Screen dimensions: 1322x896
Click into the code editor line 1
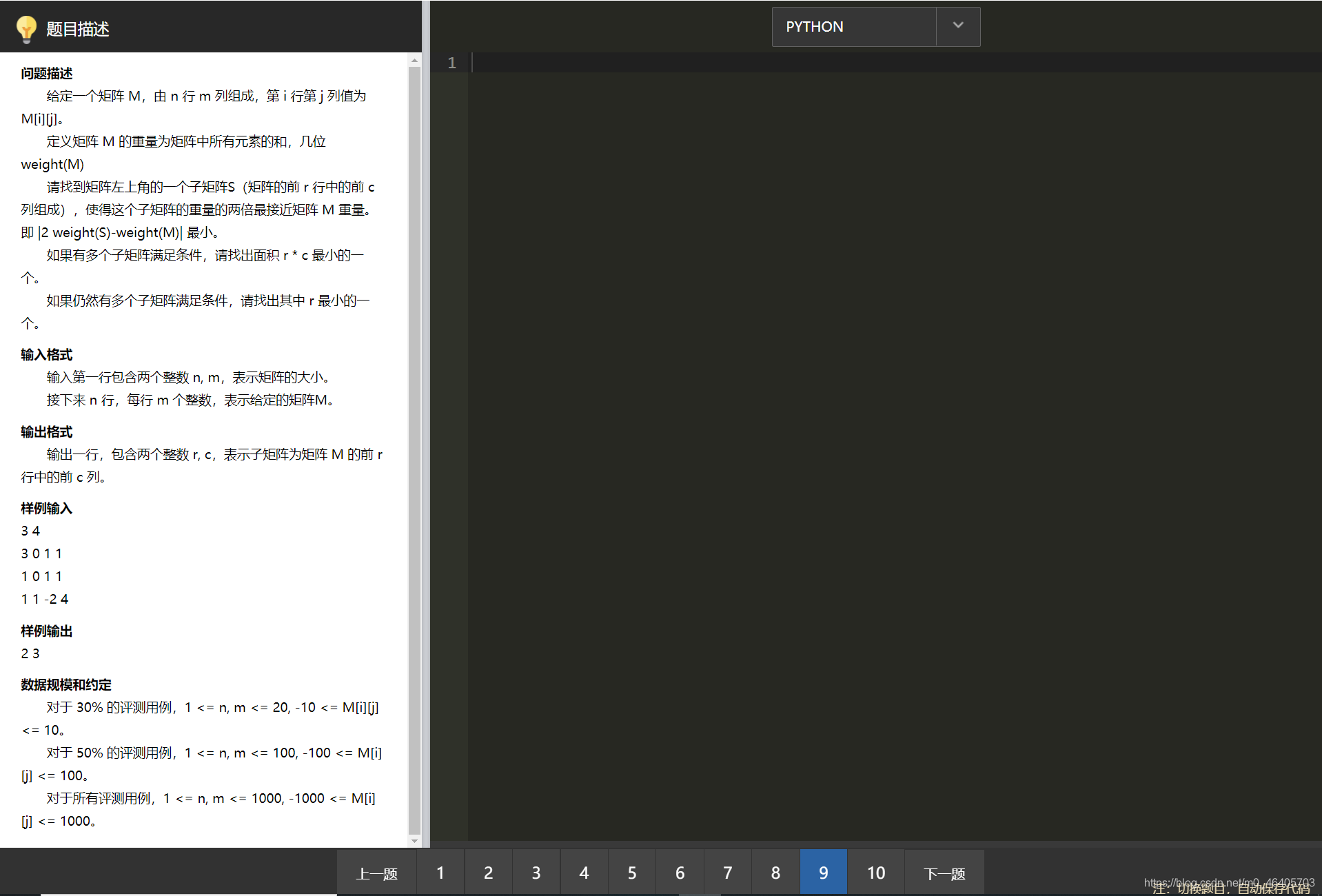click(895, 63)
